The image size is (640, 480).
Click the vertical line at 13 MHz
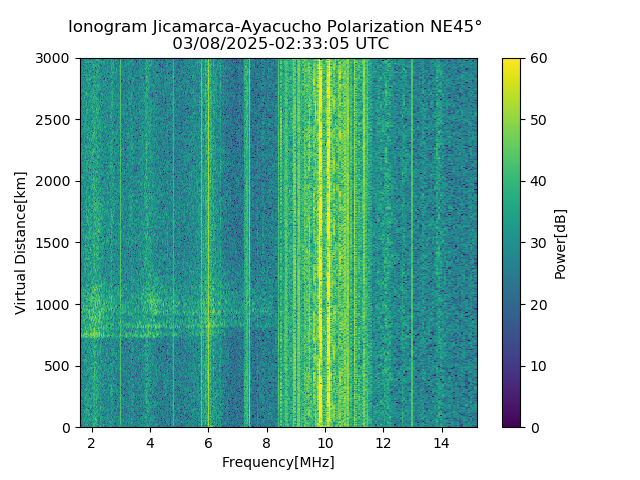[x=412, y=243]
